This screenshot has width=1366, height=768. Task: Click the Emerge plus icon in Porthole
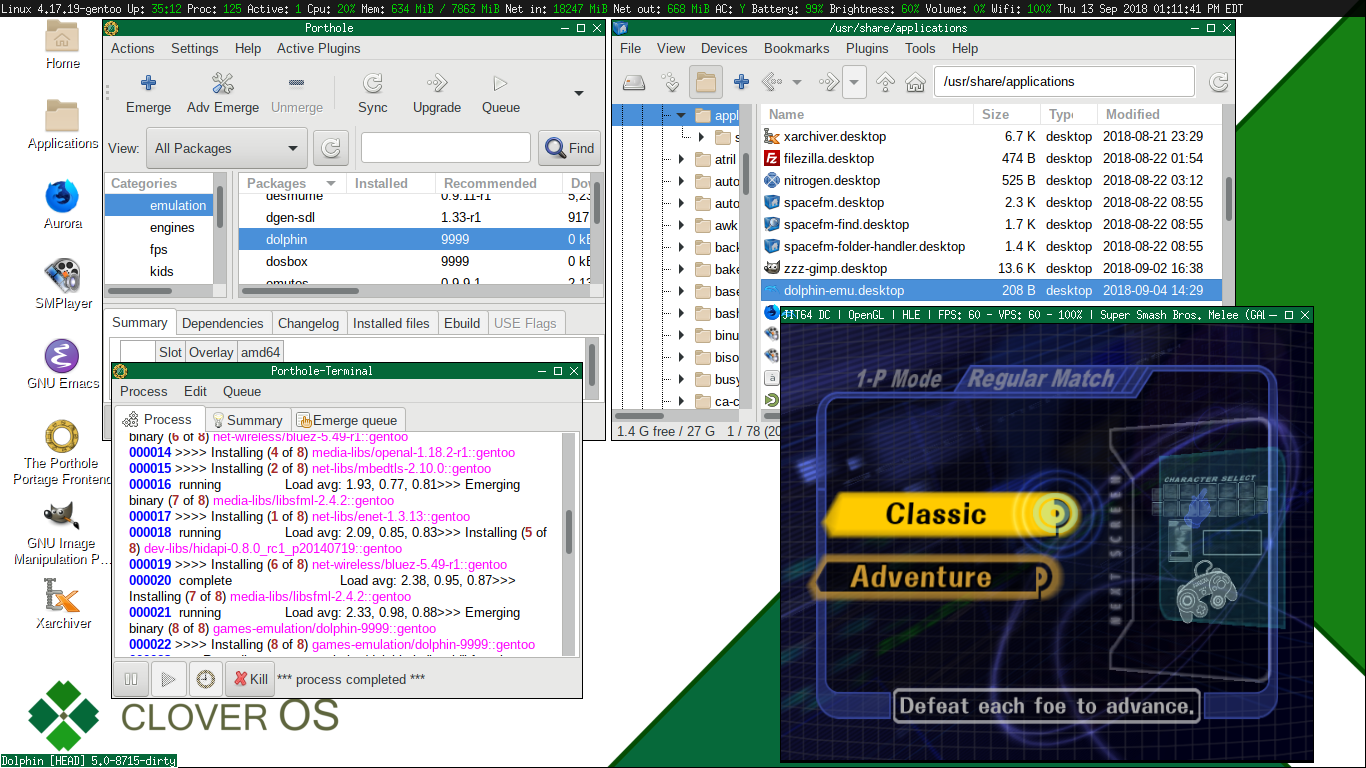[148, 83]
